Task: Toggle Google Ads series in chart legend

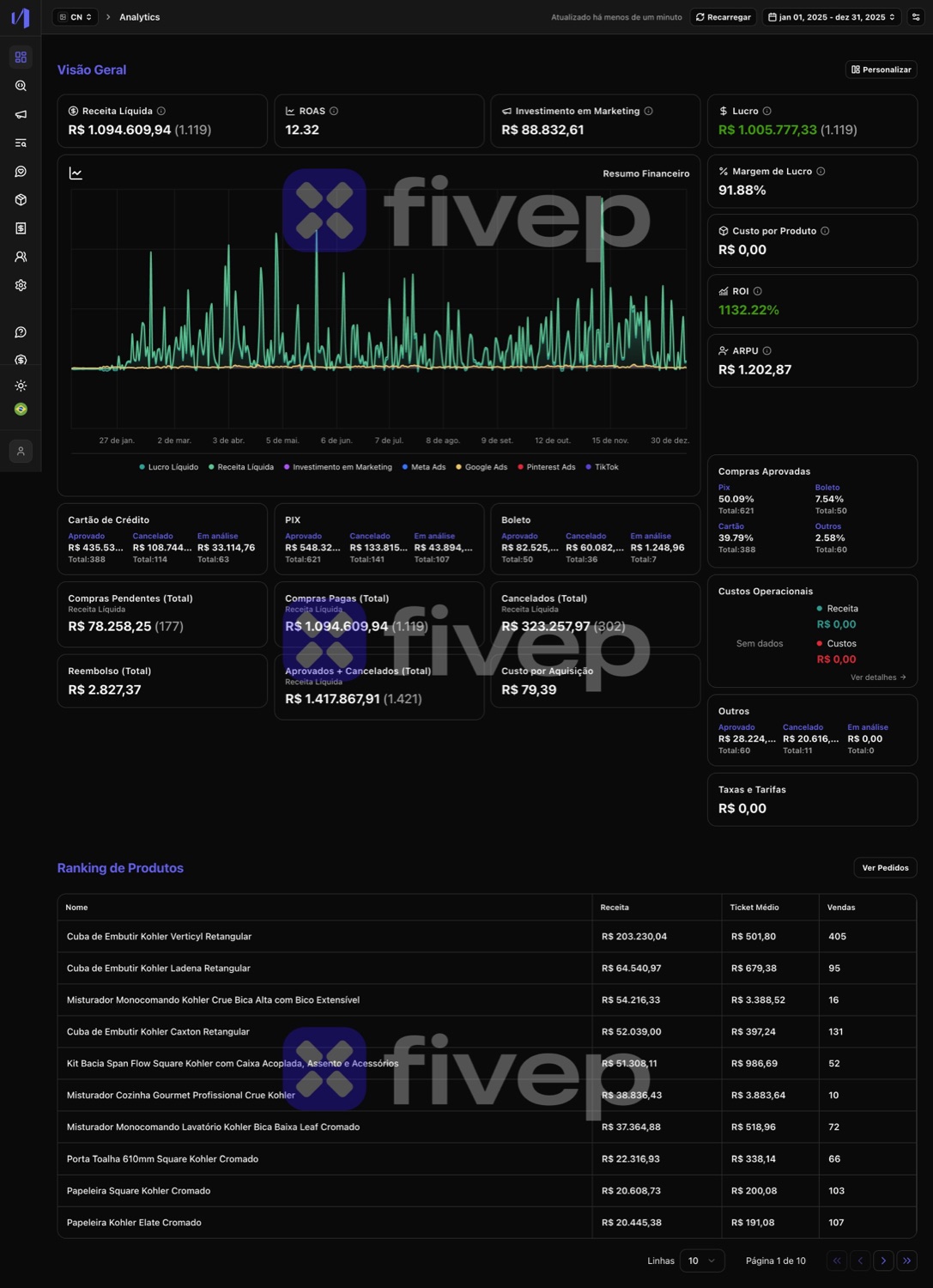Action: (x=482, y=467)
